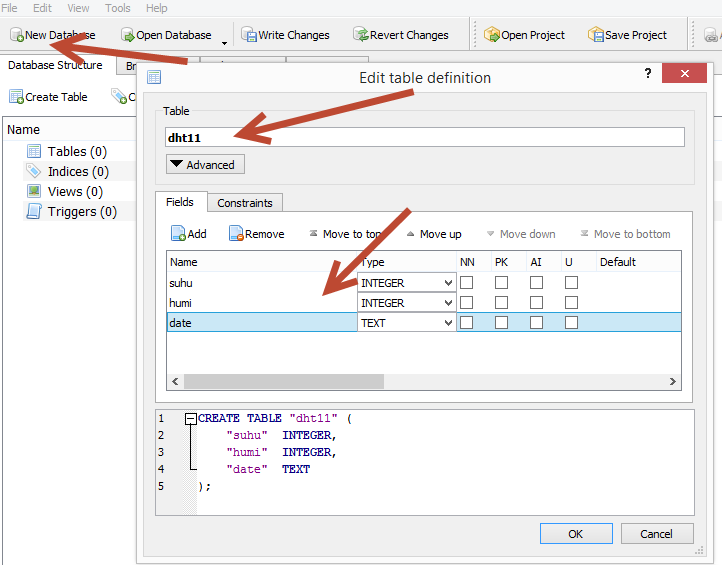Click the Revert Changes icon
The height and width of the screenshot is (565, 722).
[x=361, y=35]
